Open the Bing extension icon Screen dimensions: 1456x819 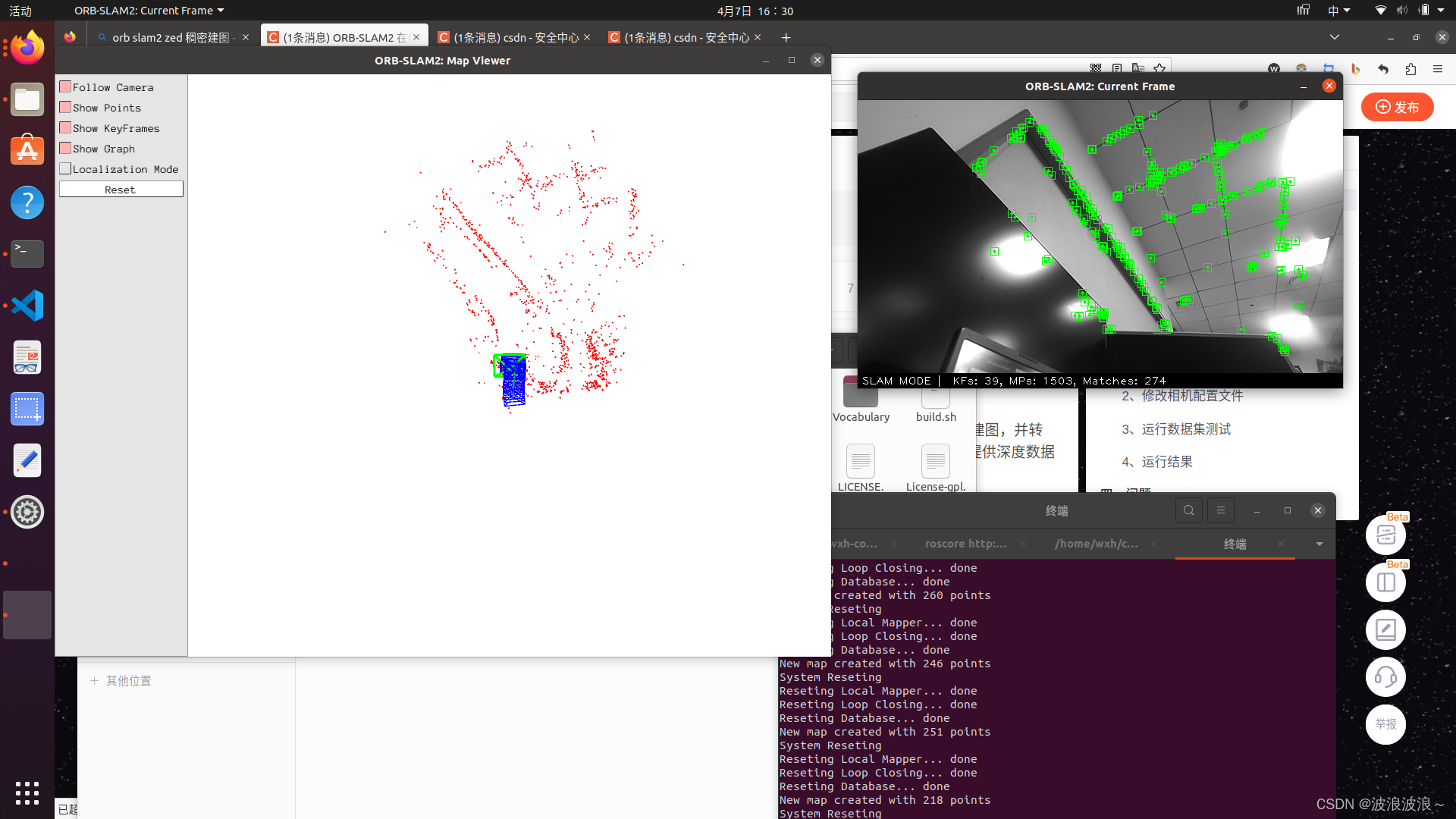point(1355,69)
